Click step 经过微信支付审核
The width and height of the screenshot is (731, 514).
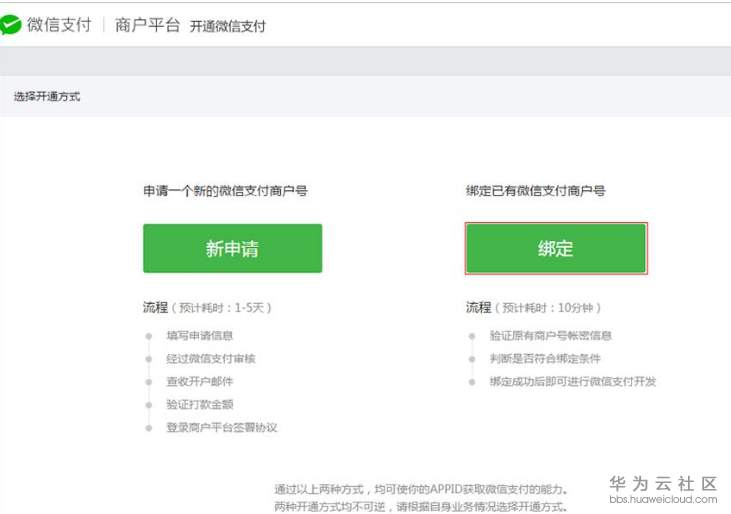[x=211, y=358]
